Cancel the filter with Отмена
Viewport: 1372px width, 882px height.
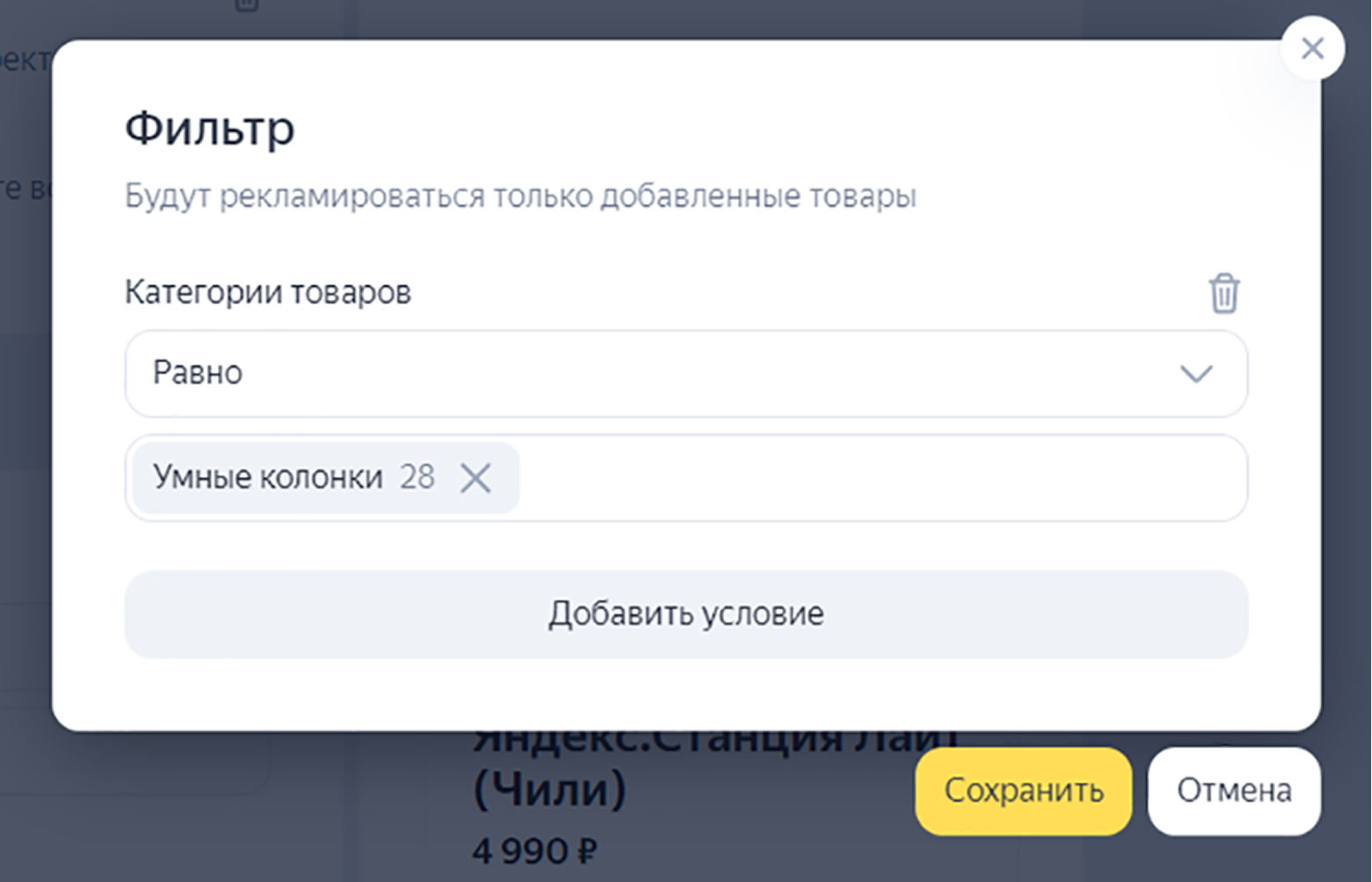[x=1234, y=791]
